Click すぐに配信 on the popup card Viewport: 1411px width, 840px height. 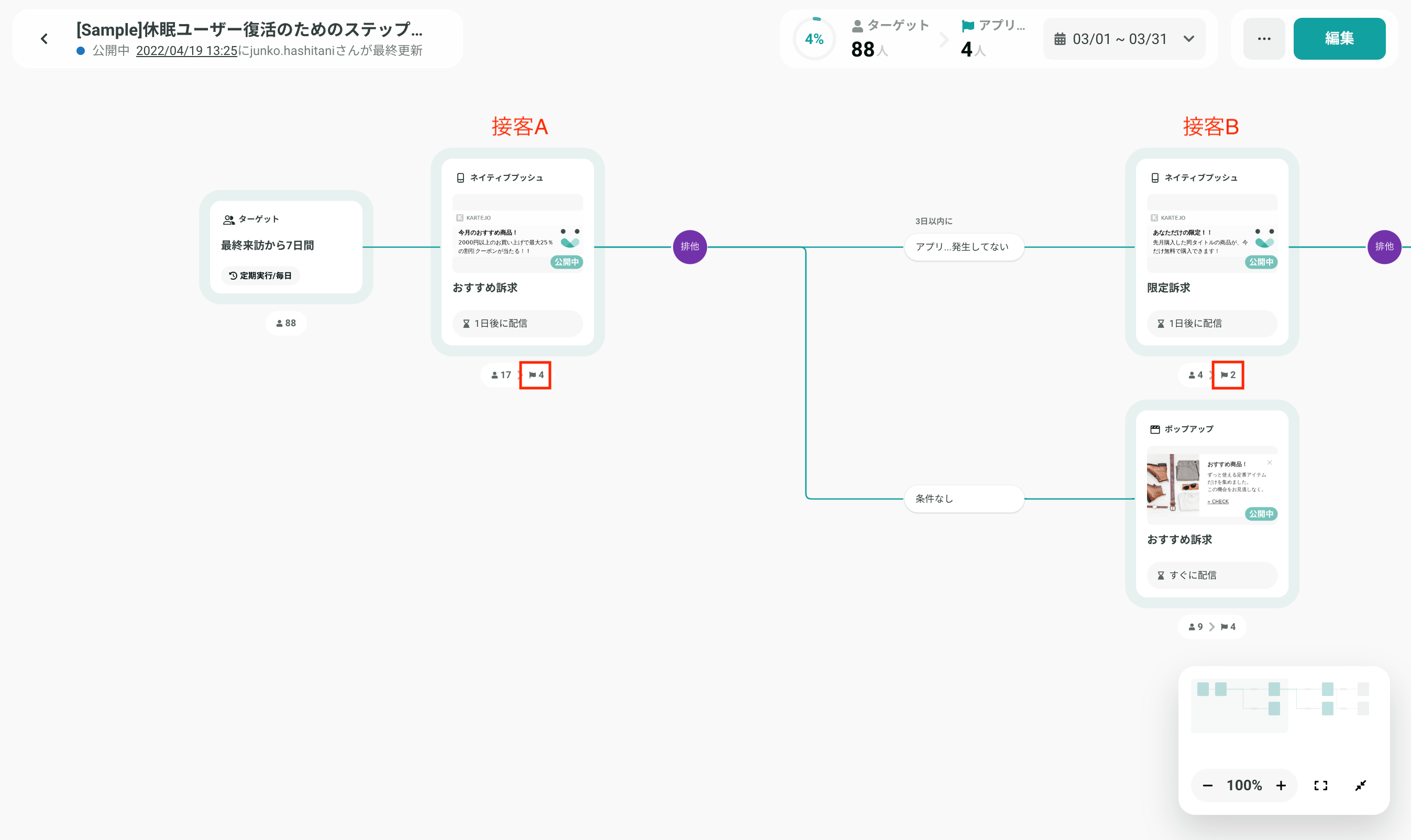pyautogui.click(x=1212, y=575)
